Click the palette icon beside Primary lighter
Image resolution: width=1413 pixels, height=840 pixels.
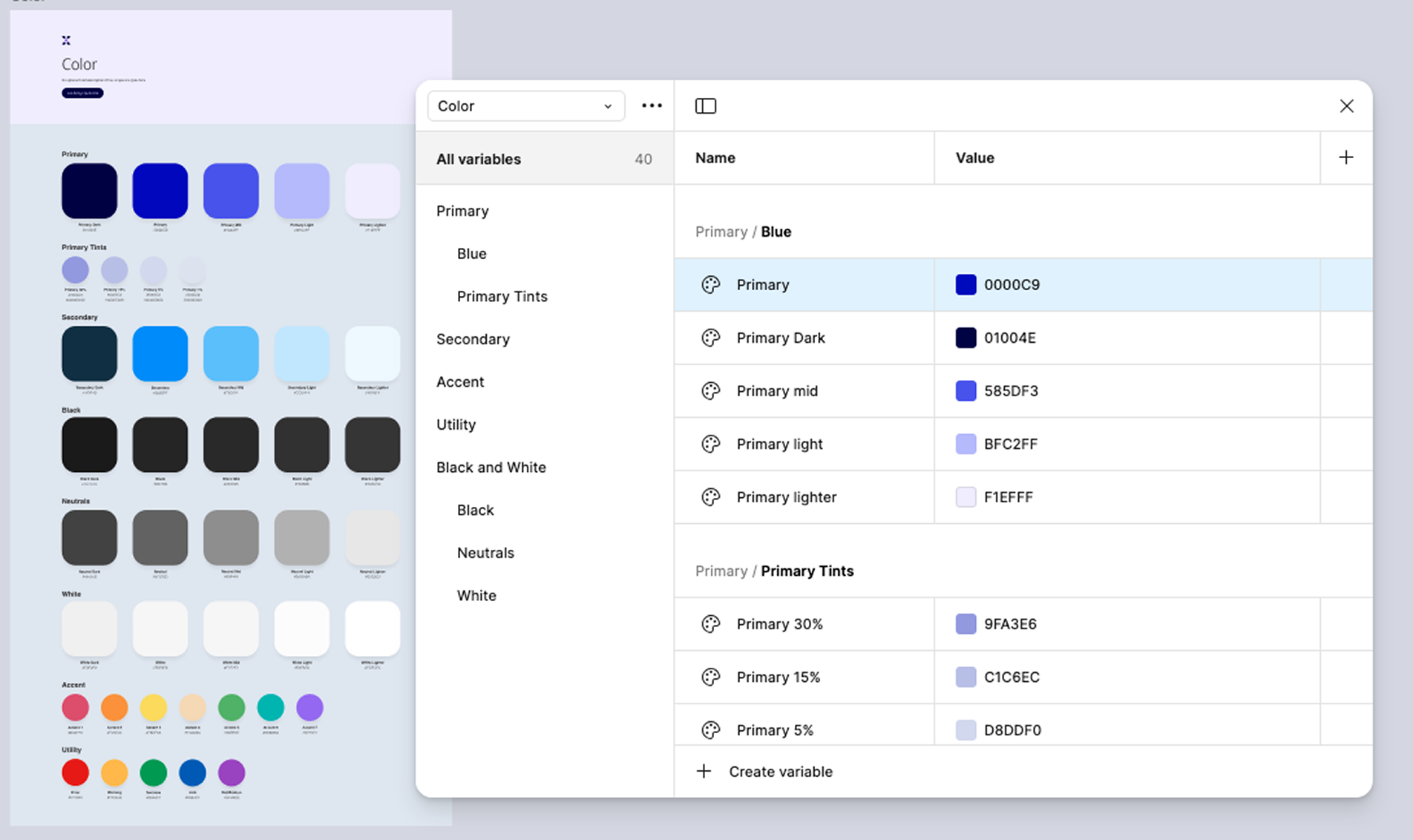(x=711, y=497)
